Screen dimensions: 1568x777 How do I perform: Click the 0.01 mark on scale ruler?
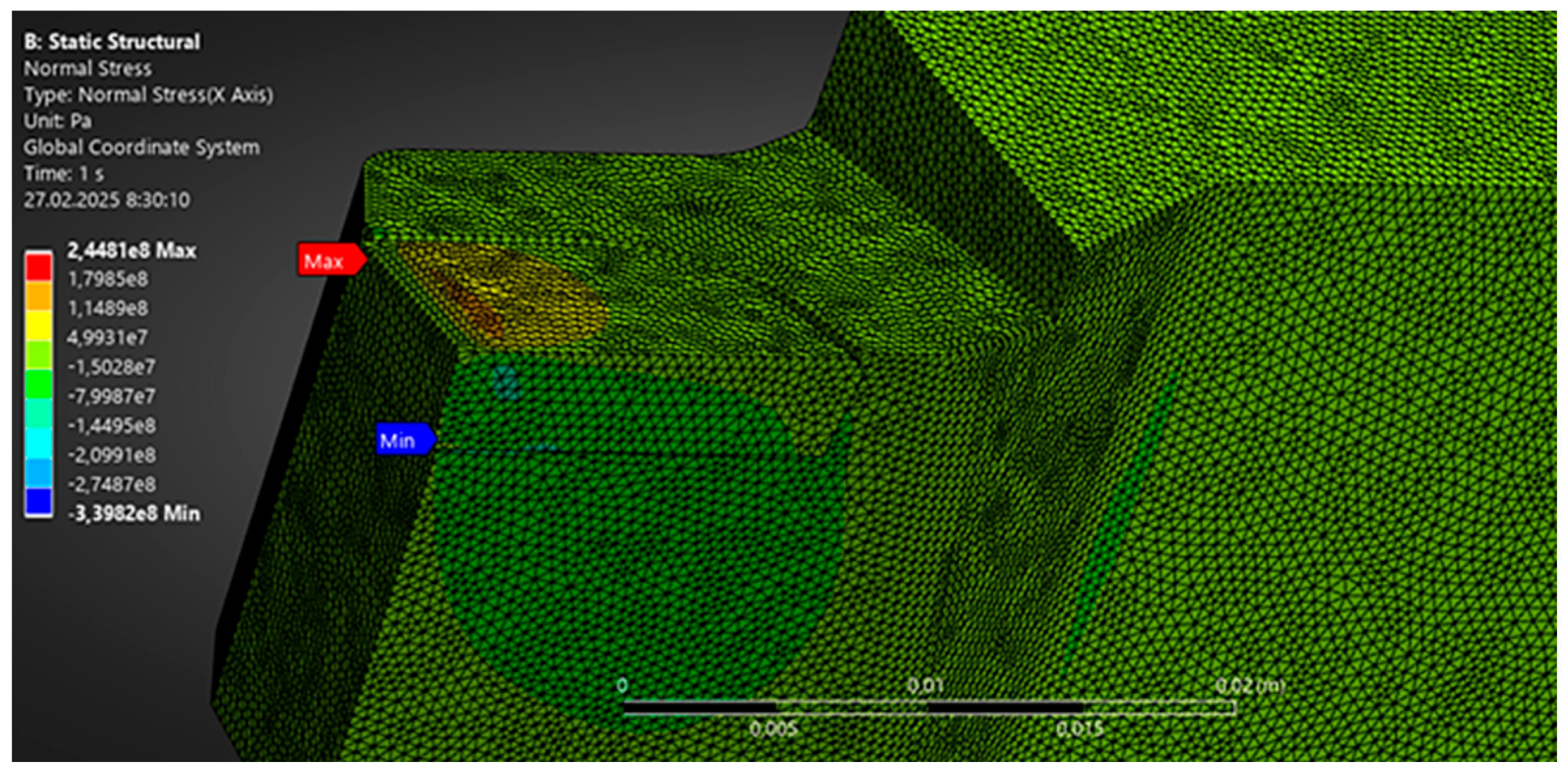coord(926,686)
